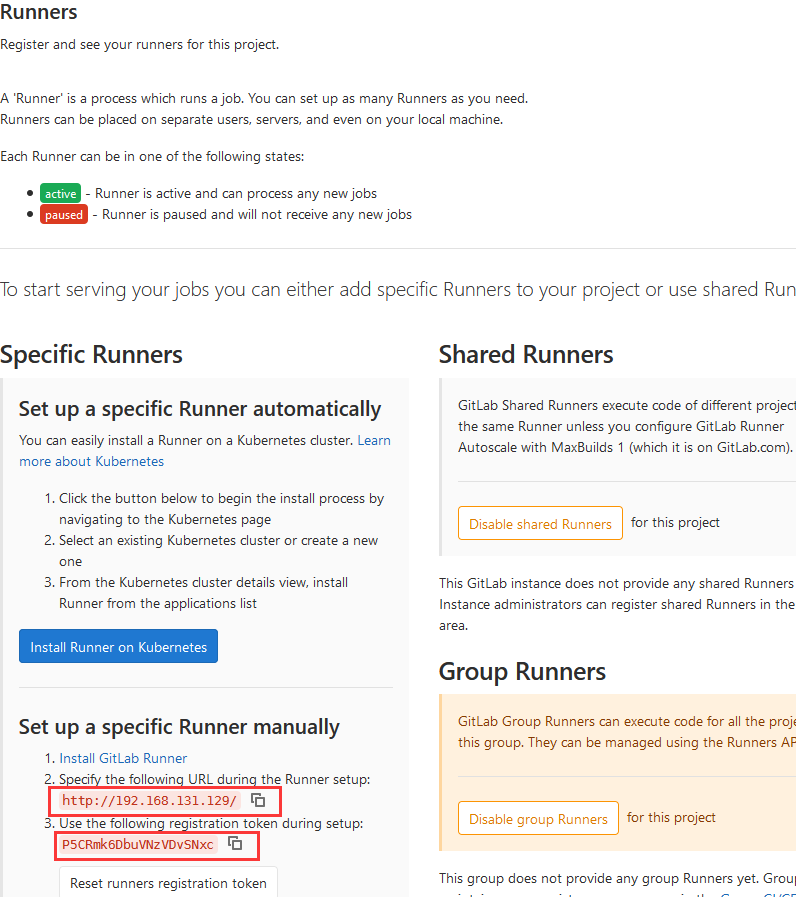Image resolution: width=796 pixels, height=897 pixels.
Task: Click the 'From the Kubernetes cluster details view' step
Action: pyautogui.click(x=204, y=593)
